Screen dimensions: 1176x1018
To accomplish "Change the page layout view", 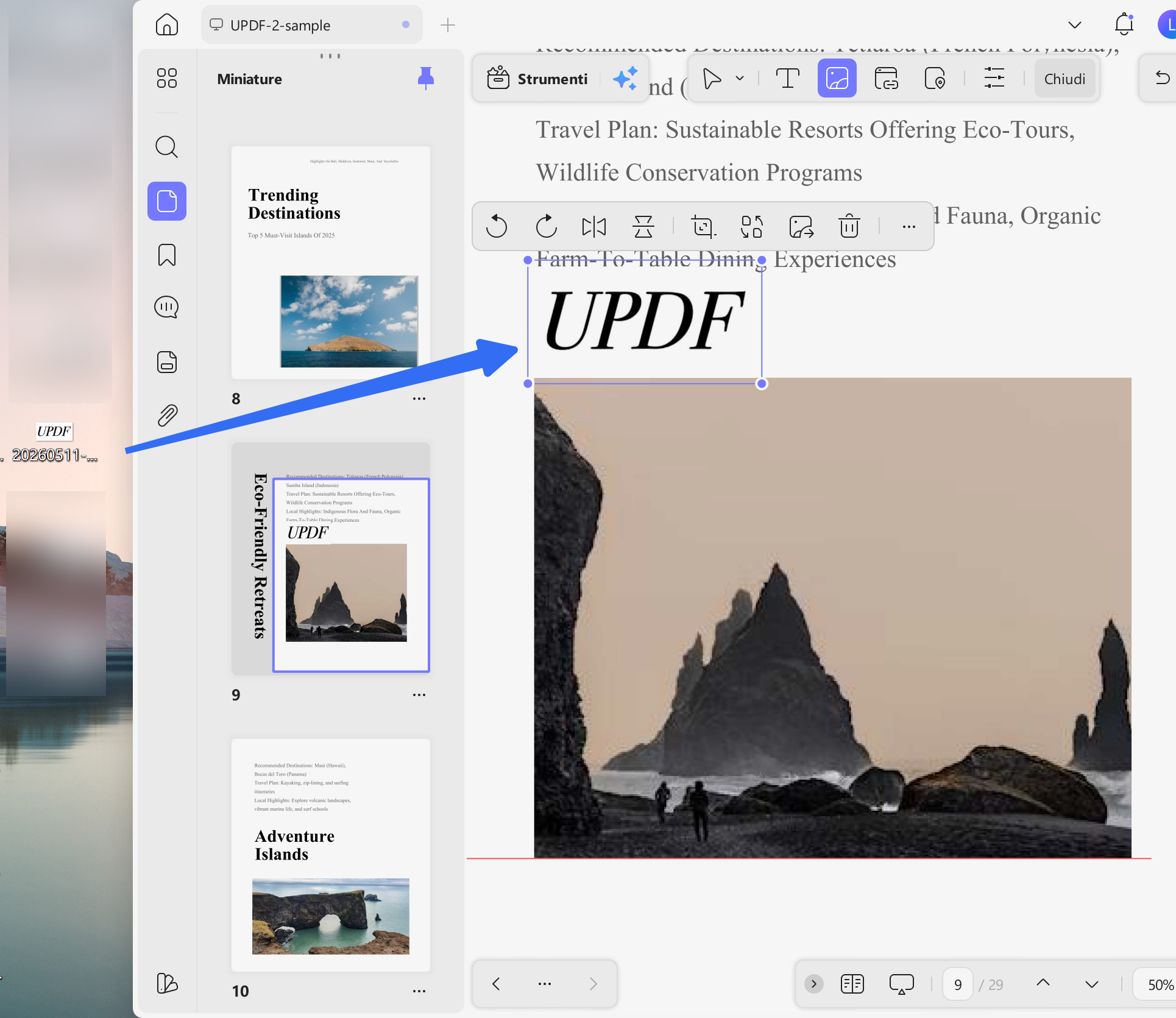I will [852, 984].
